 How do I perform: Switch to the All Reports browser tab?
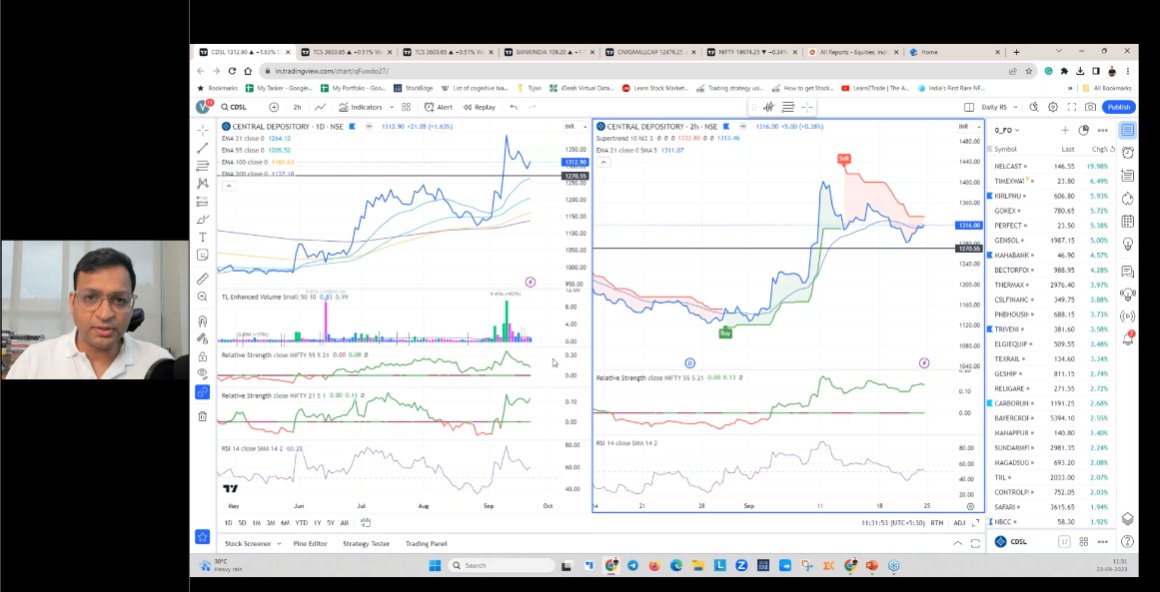(x=852, y=53)
